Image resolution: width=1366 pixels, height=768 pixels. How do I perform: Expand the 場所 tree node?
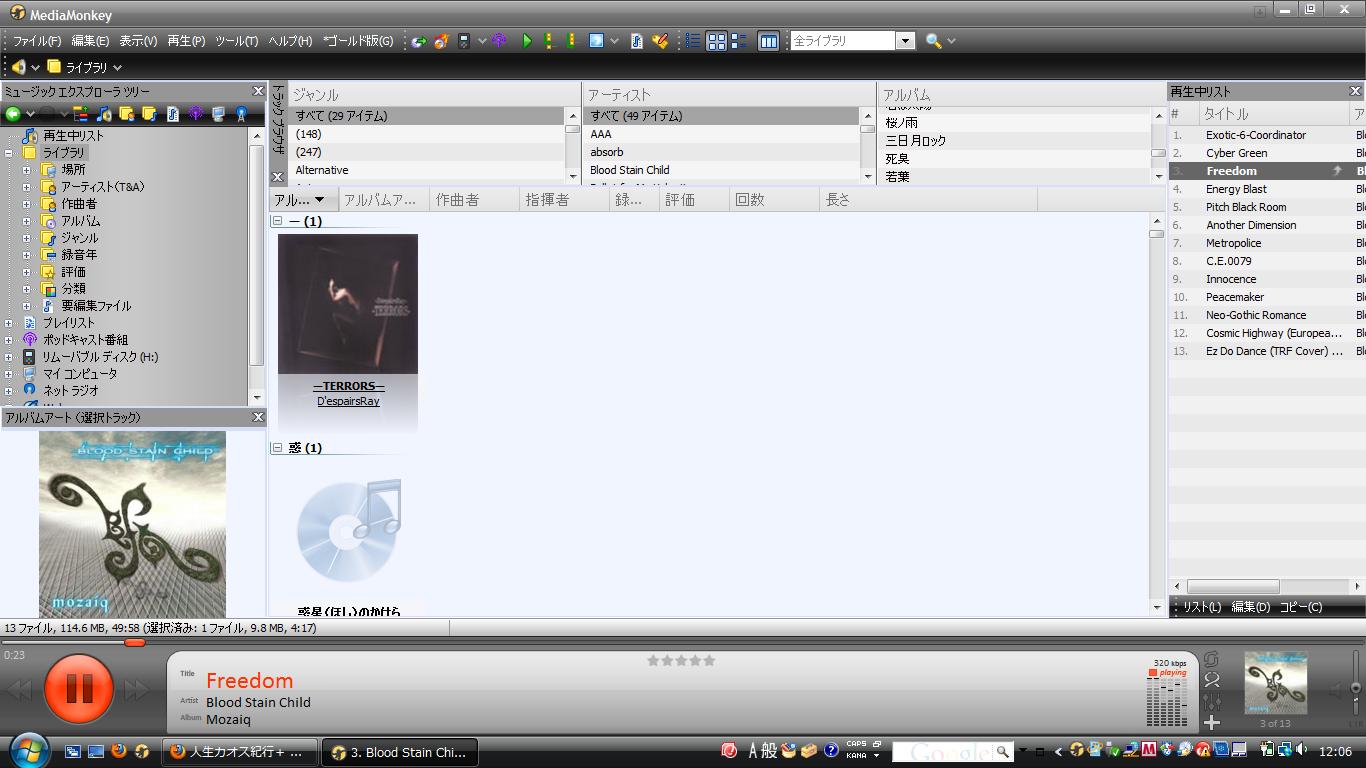point(27,170)
